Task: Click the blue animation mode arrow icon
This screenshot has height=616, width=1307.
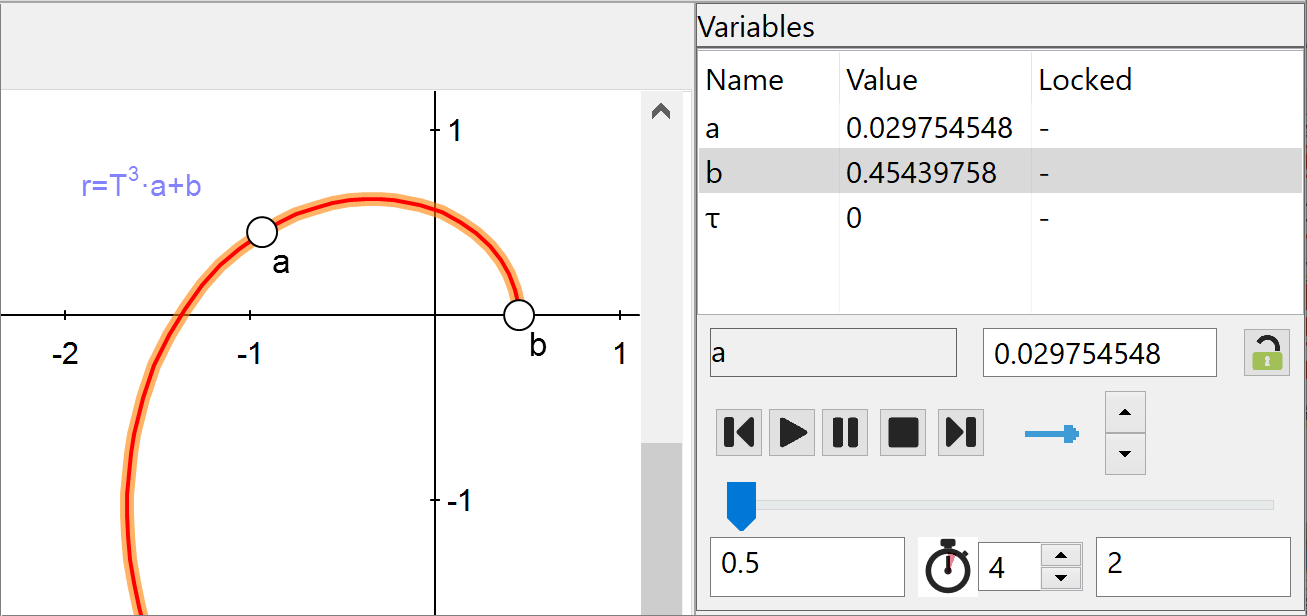Action: (1052, 434)
